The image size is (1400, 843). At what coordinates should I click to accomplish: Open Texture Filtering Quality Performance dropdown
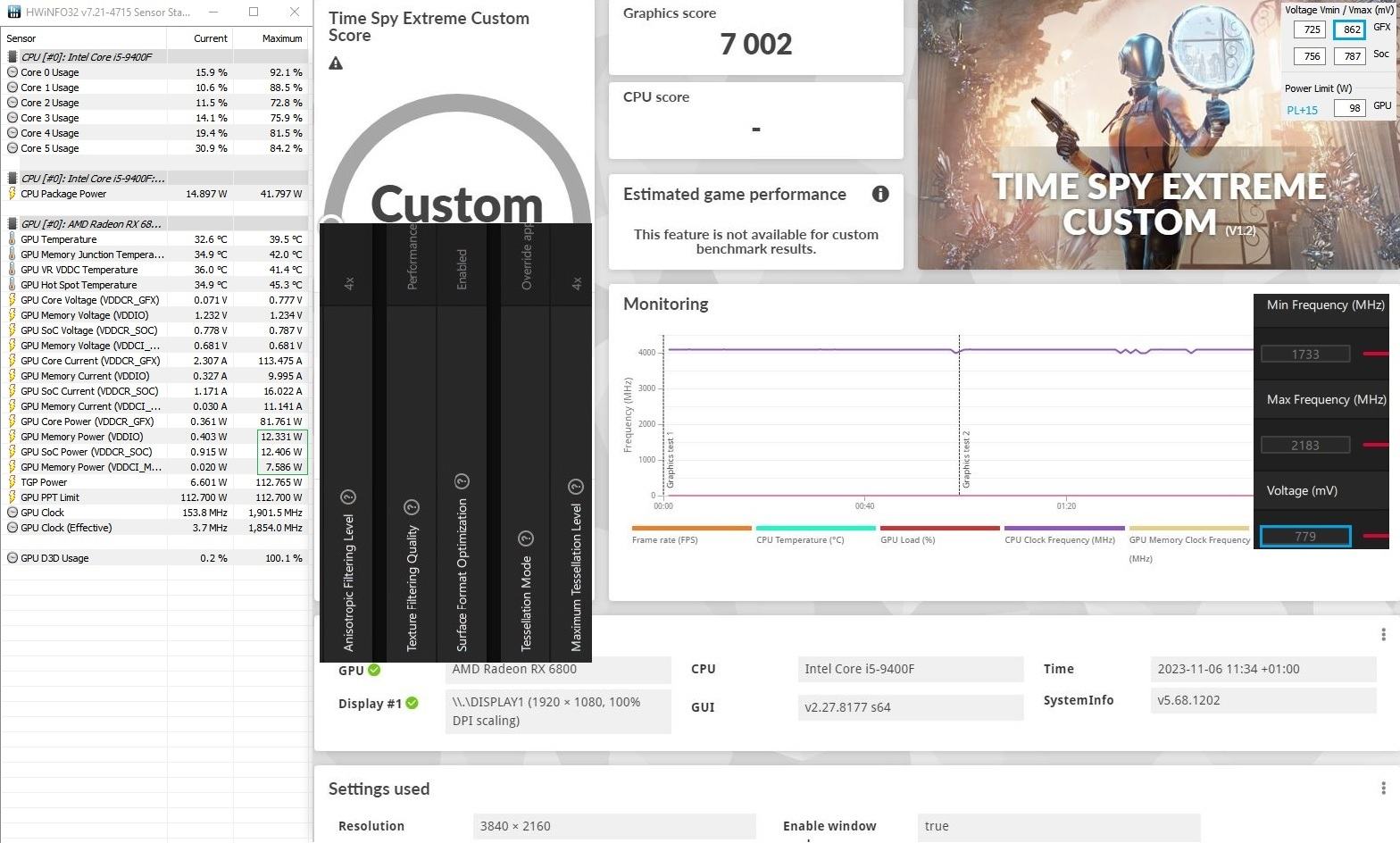point(412,258)
